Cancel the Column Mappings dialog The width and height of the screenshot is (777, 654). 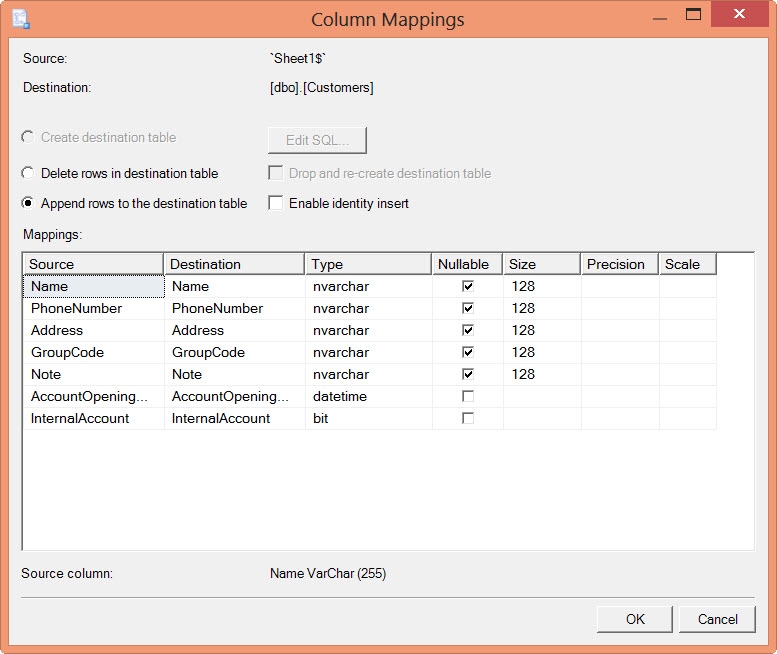tap(717, 619)
